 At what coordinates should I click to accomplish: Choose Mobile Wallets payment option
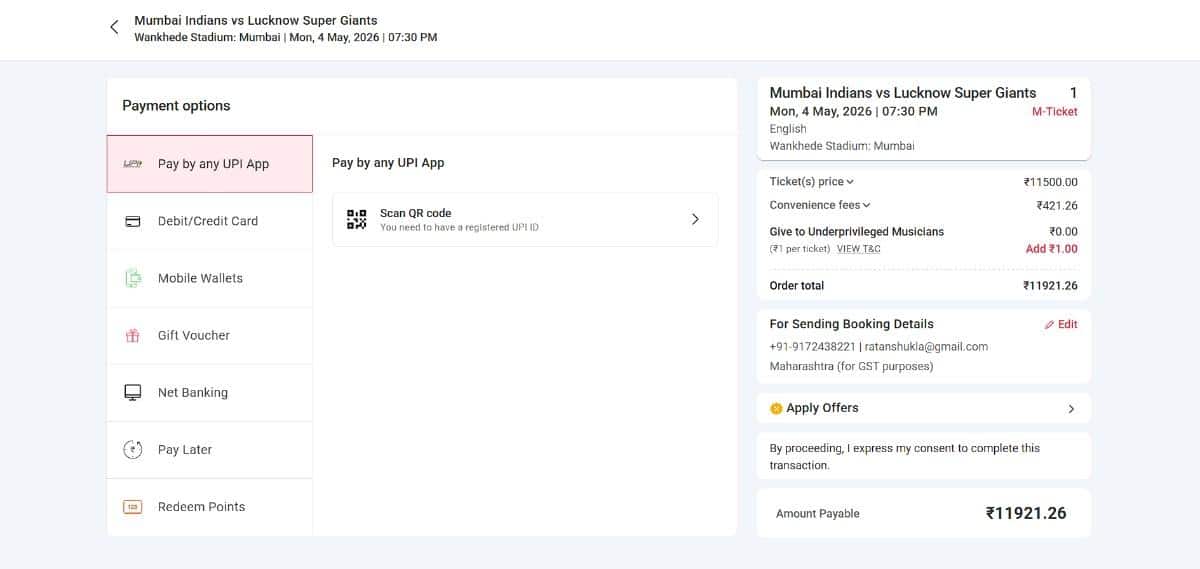[210, 278]
